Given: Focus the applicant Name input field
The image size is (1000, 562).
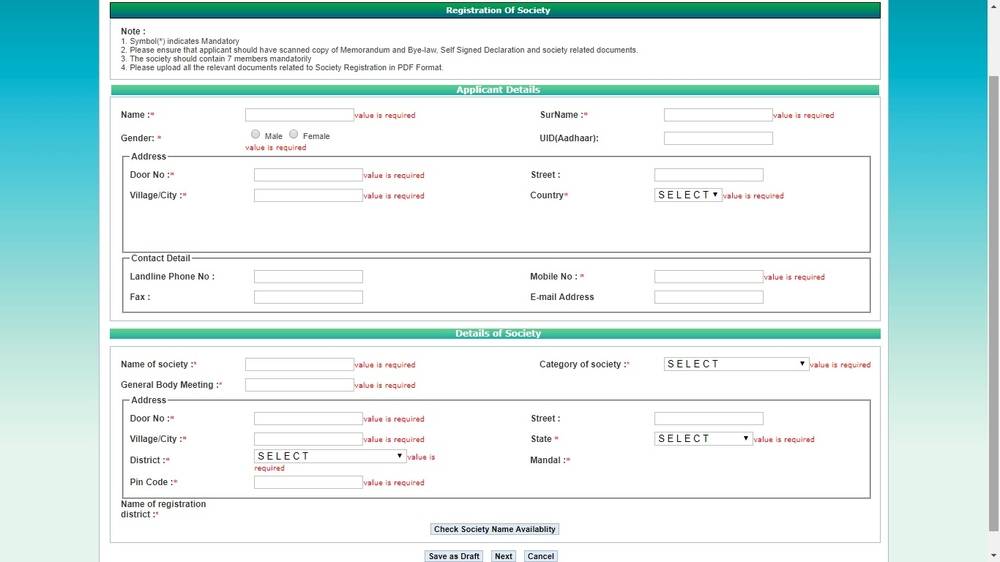Looking at the screenshot, I should tap(299, 115).
